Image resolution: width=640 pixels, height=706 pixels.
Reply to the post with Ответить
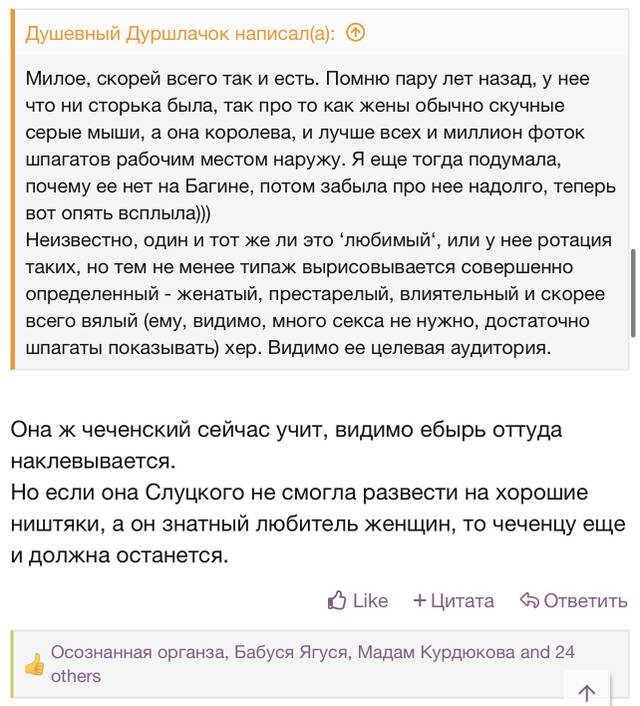pos(574,601)
